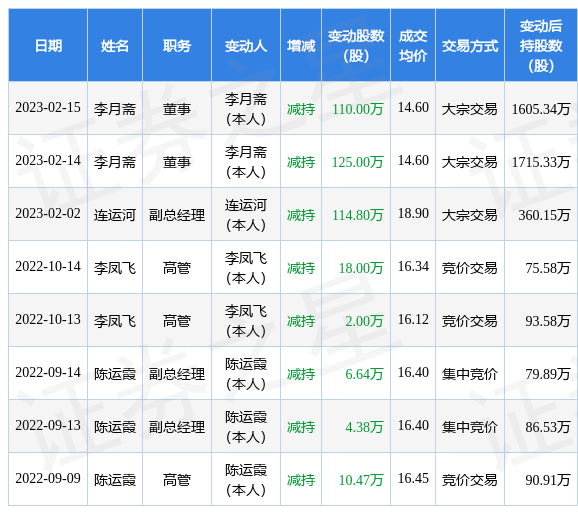Click the 日期 column header
The width and height of the screenshot is (578, 514).
click(48, 46)
